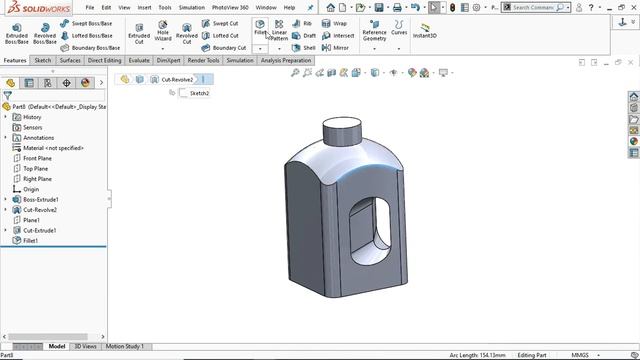Expand the Annotations tree node
Screen dimensions: 640x360
pos(6,138)
